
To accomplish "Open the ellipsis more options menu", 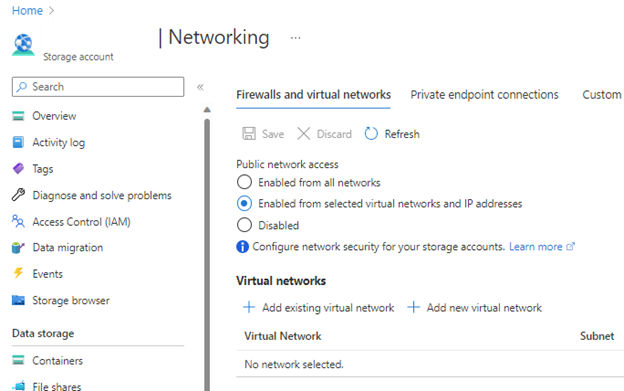I will click(295, 38).
